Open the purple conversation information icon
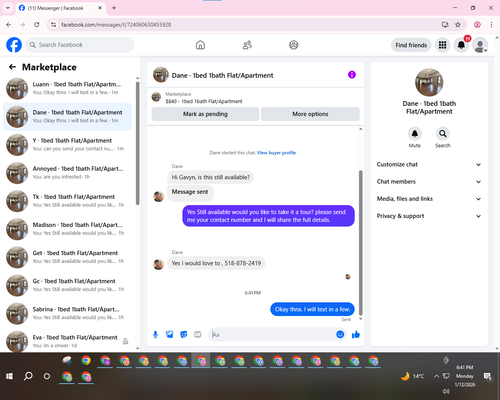The image size is (500, 400). [x=352, y=75]
